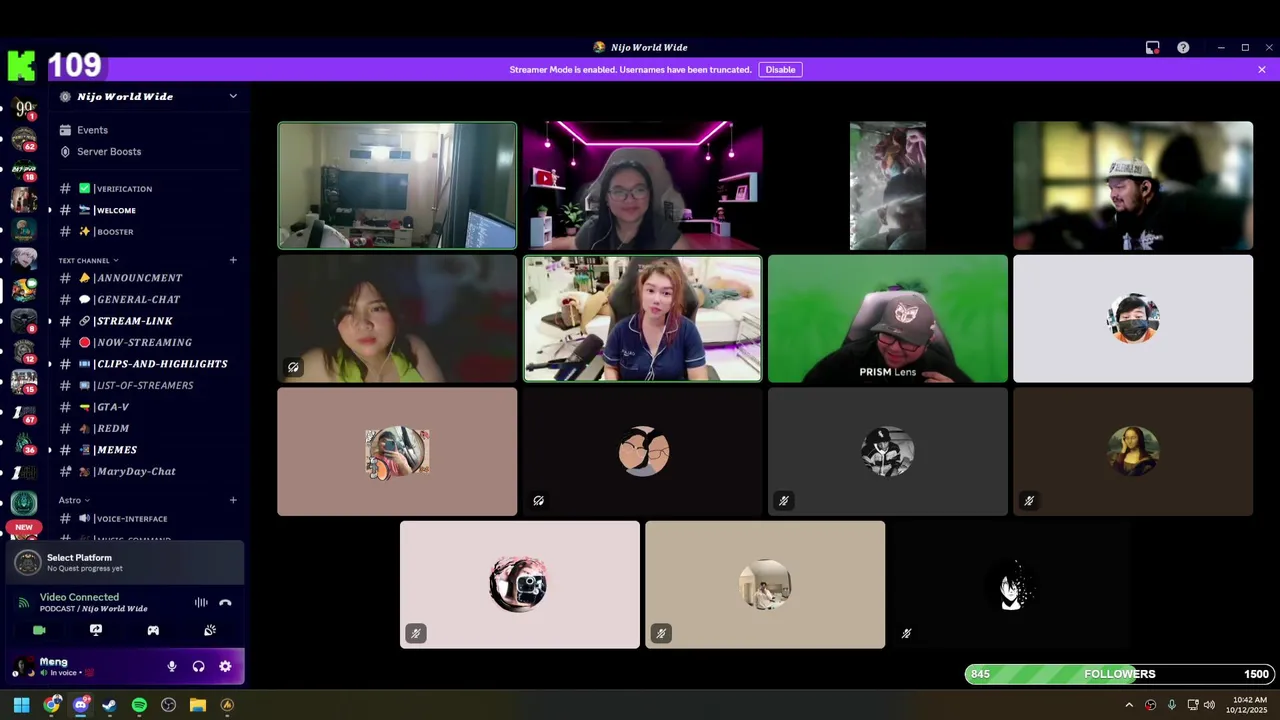Focus the PRISM Lens green screen tile
The image size is (1280, 720).
888,319
